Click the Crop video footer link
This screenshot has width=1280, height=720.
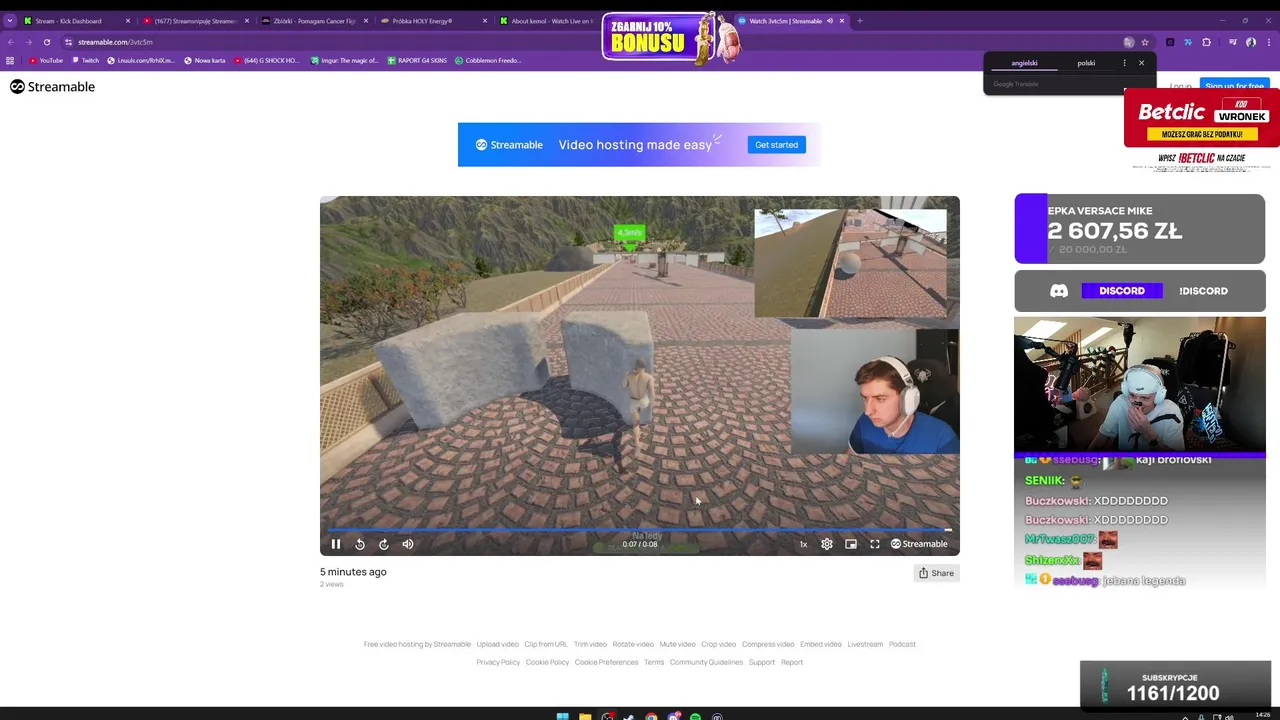pos(718,644)
